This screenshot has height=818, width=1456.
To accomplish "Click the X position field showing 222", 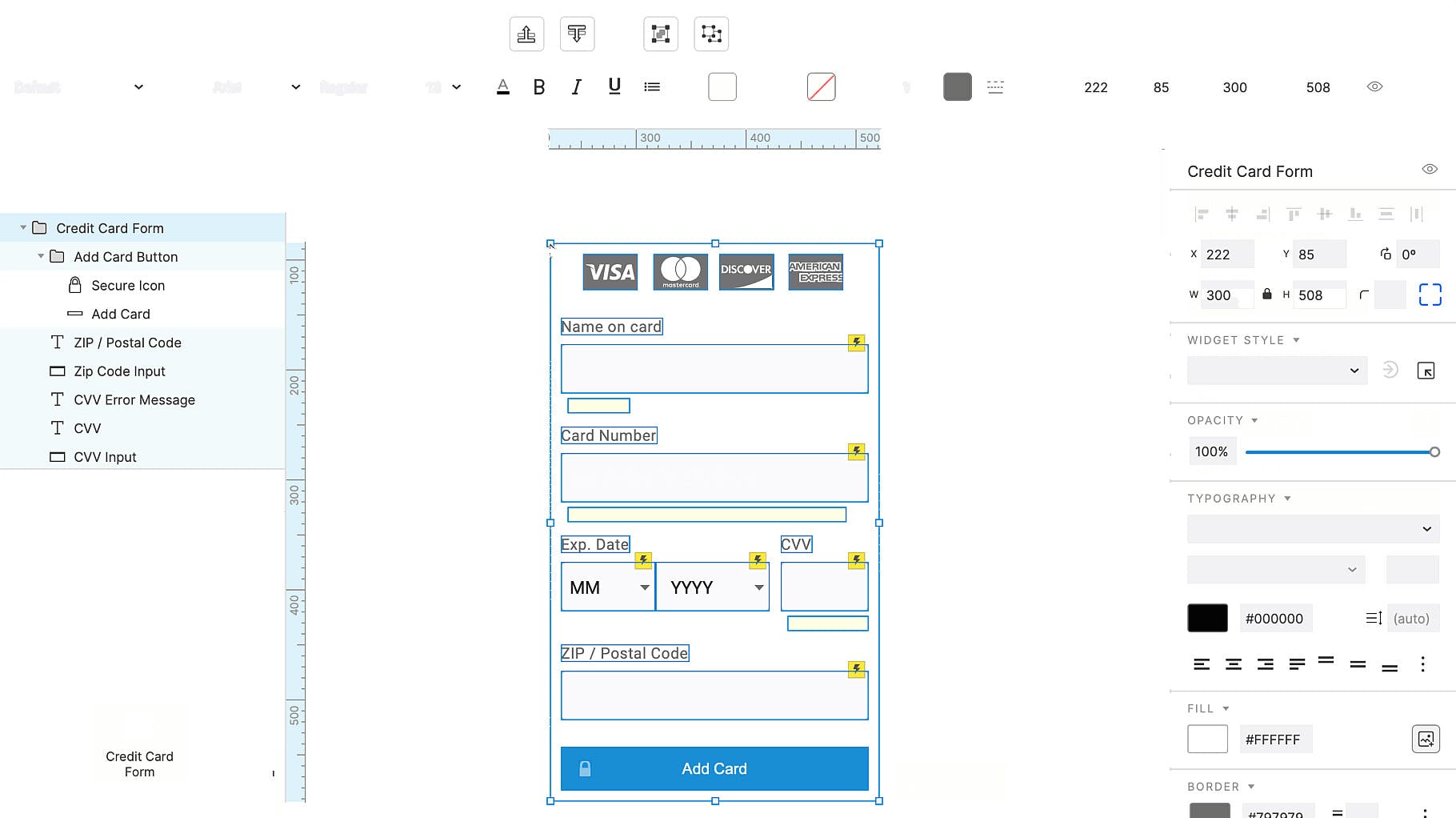I will point(1227,255).
